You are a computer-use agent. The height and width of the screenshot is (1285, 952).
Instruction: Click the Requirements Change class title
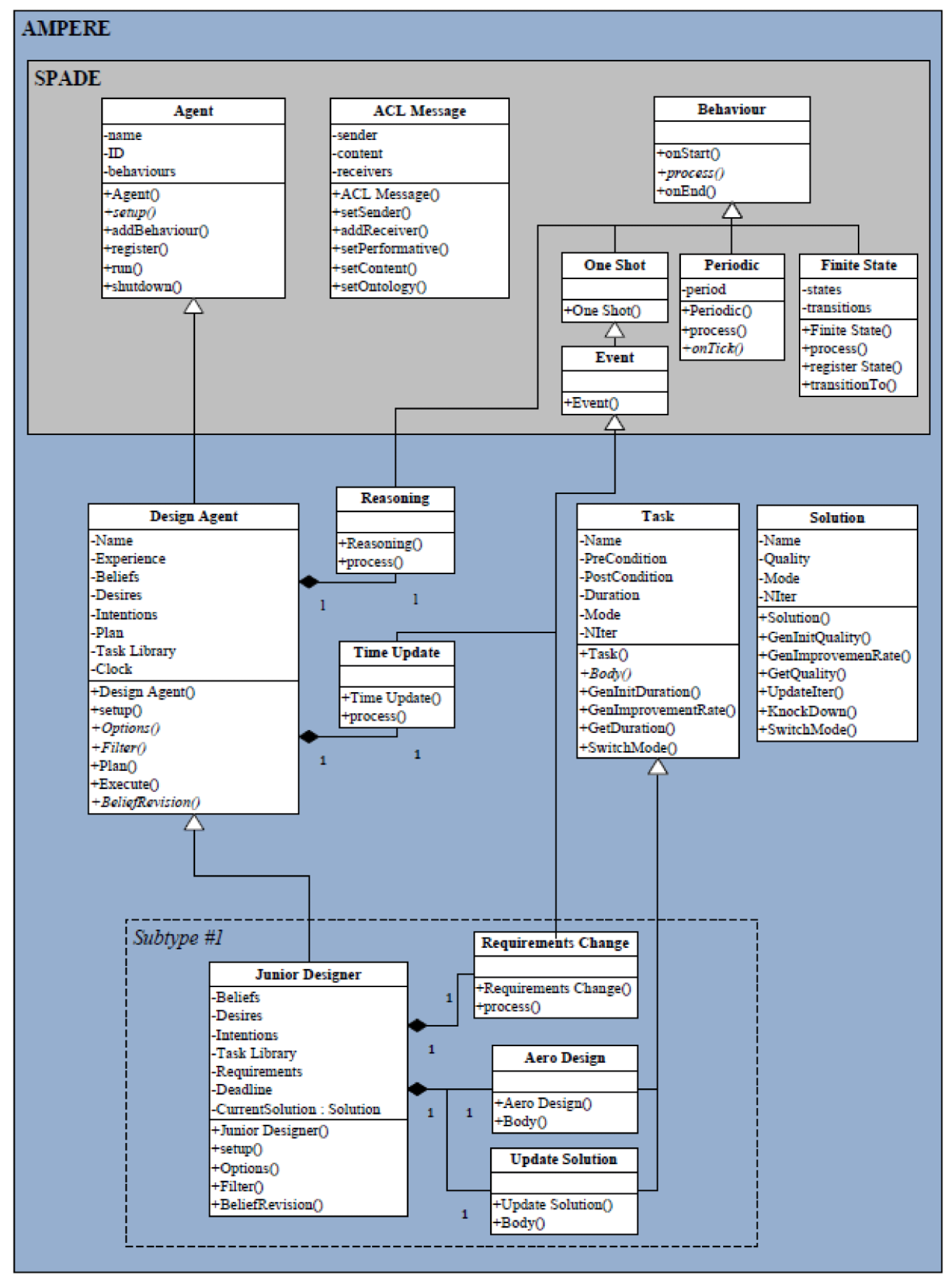pos(555,943)
